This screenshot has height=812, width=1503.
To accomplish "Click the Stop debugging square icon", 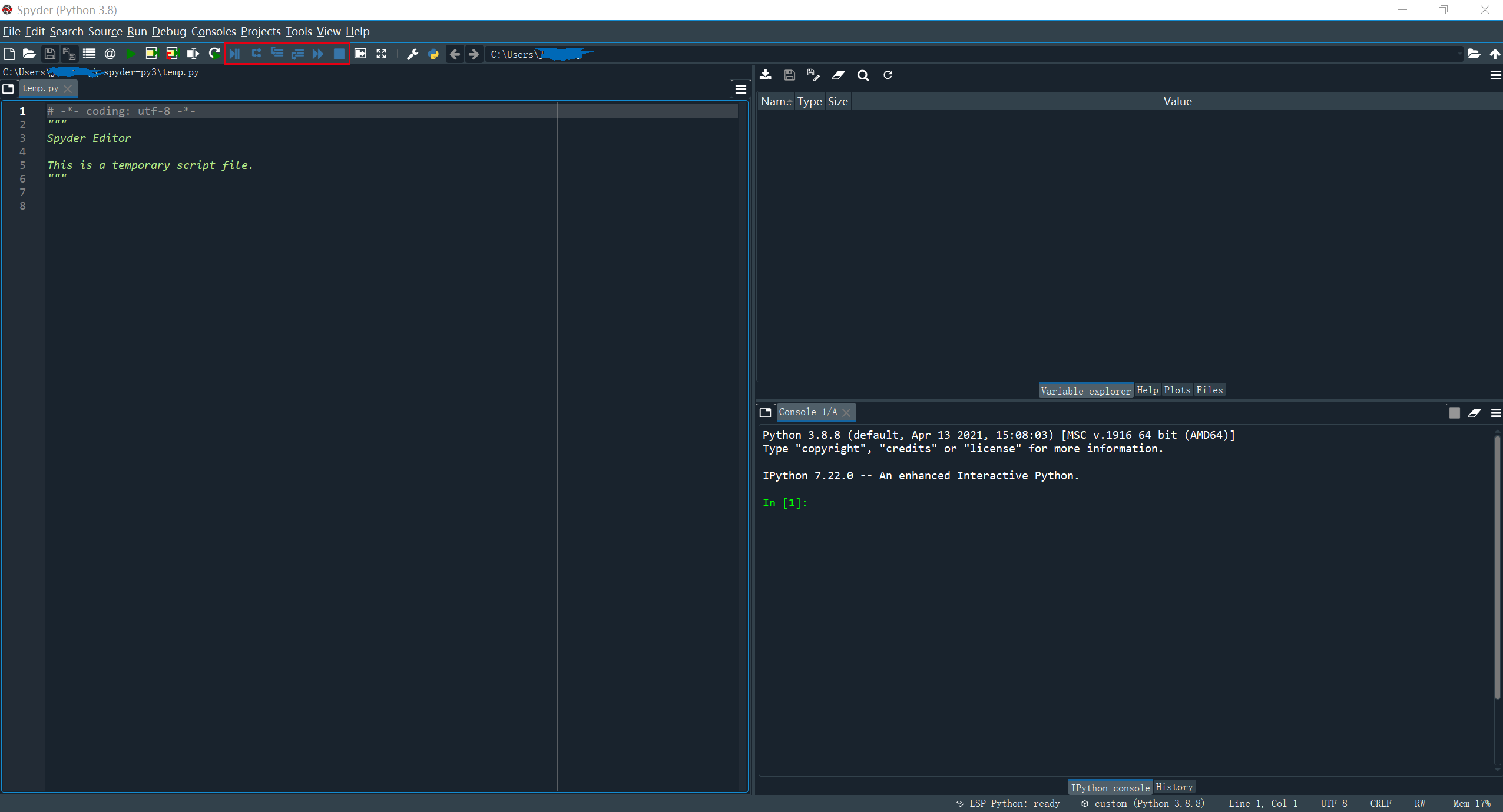I will coord(339,54).
